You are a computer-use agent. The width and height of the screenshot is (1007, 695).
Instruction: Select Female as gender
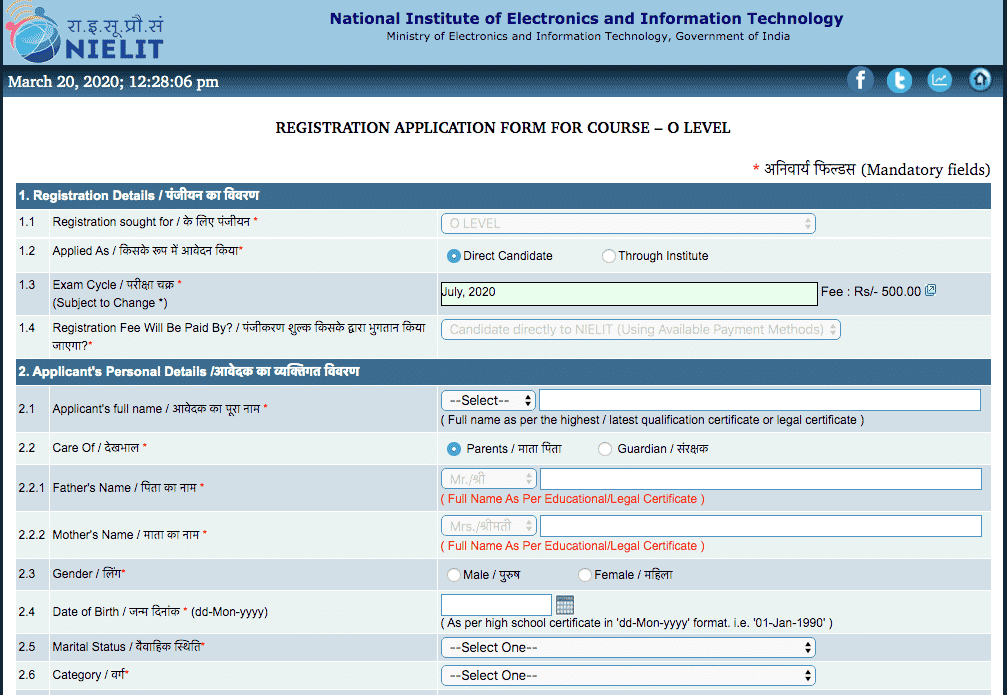pos(584,574)
